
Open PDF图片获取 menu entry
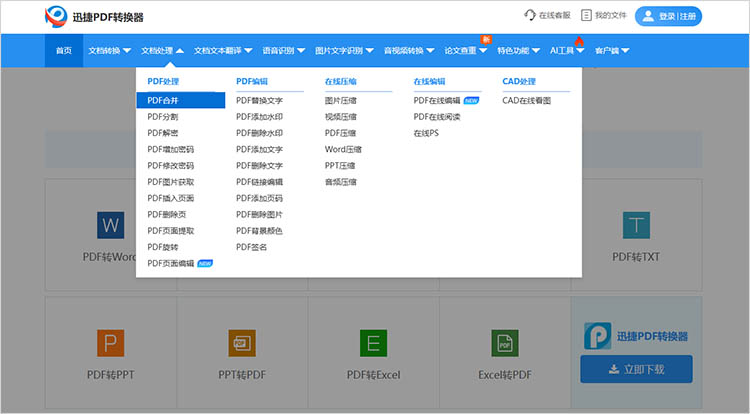click(x=171, y=182)
